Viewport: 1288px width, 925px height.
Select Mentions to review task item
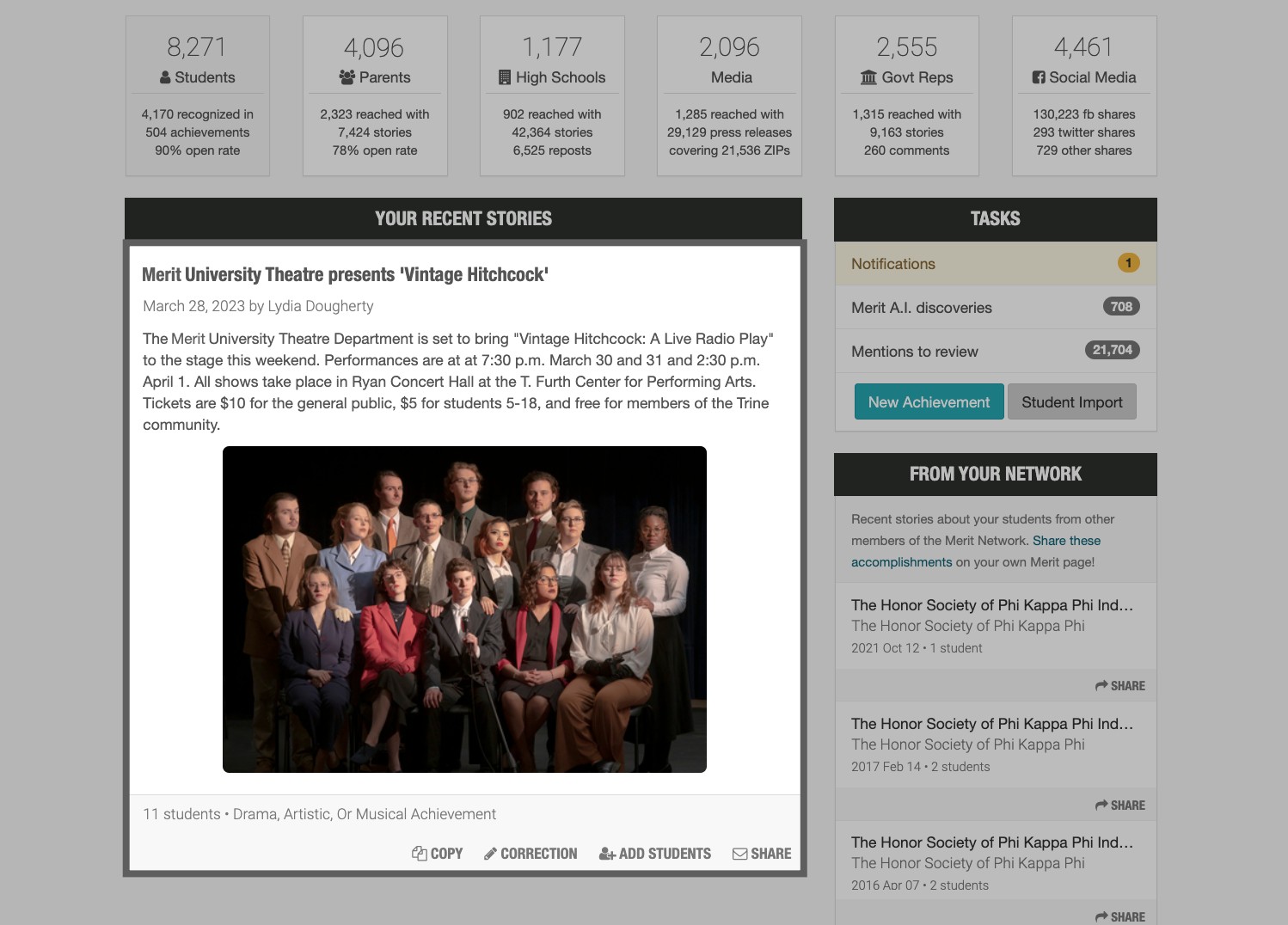[x=914, y=352]
